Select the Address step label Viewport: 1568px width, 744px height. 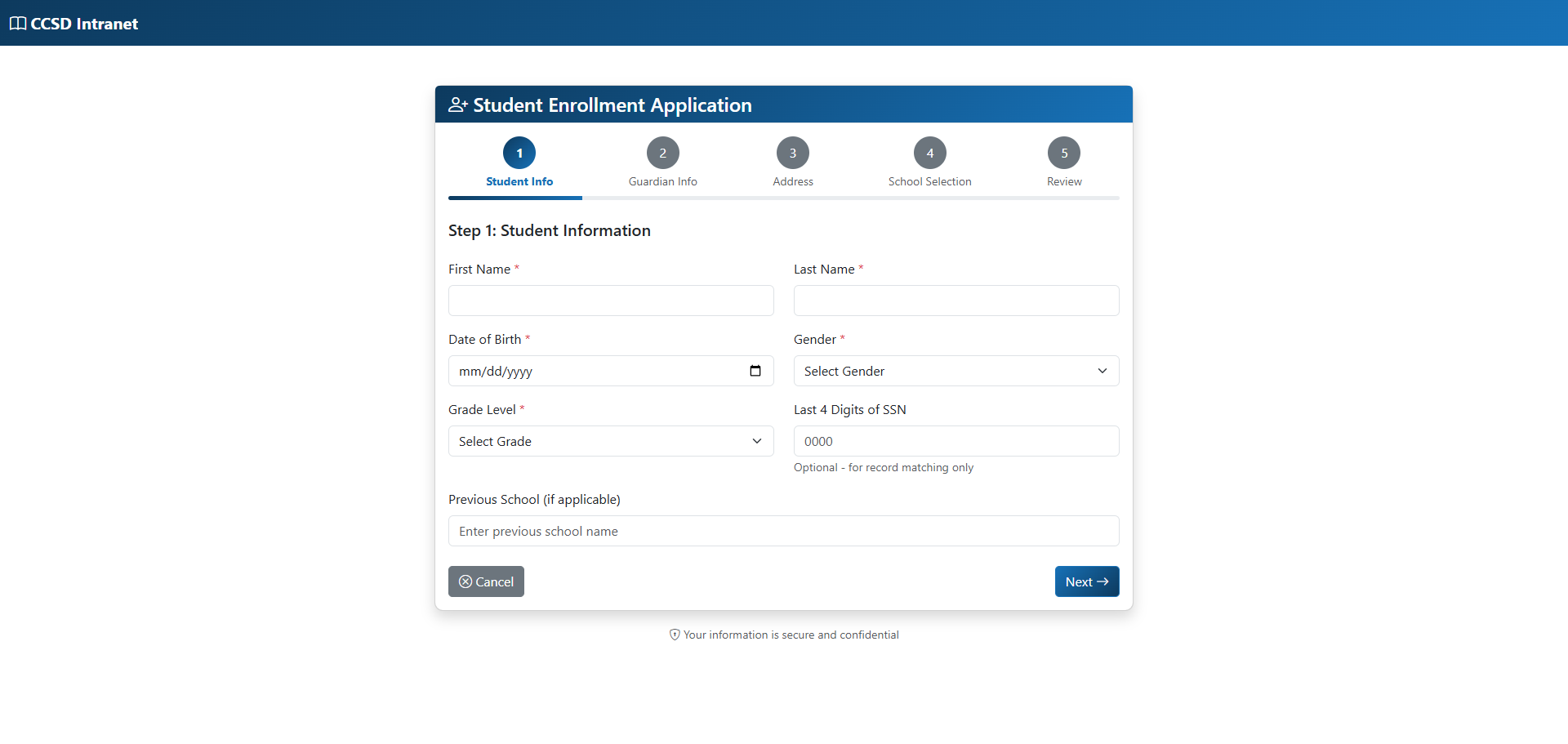click(x=793, y=181)
